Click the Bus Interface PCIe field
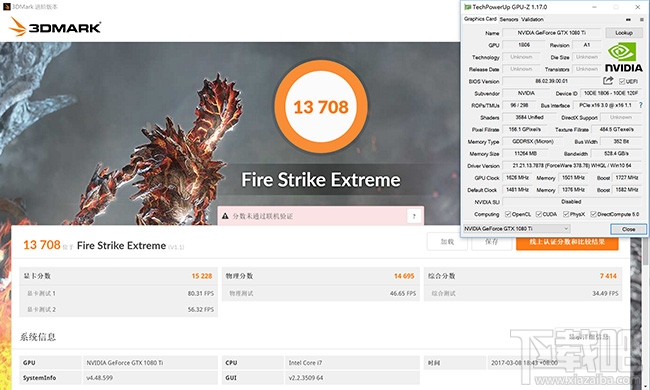Viewport: 650px width, 390px height. [605, 105]
